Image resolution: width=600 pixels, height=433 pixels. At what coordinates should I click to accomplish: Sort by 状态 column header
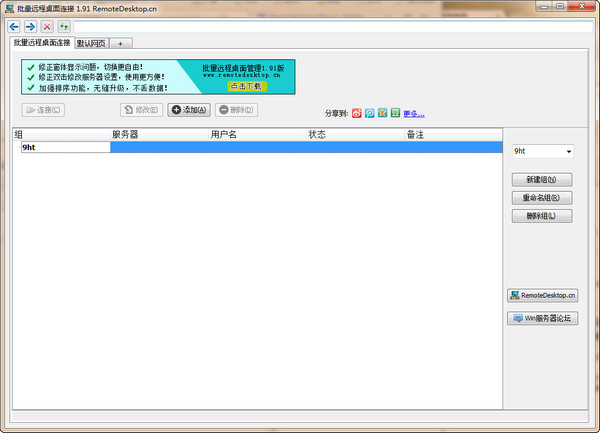pyautogui.click(x=355, y=135)
